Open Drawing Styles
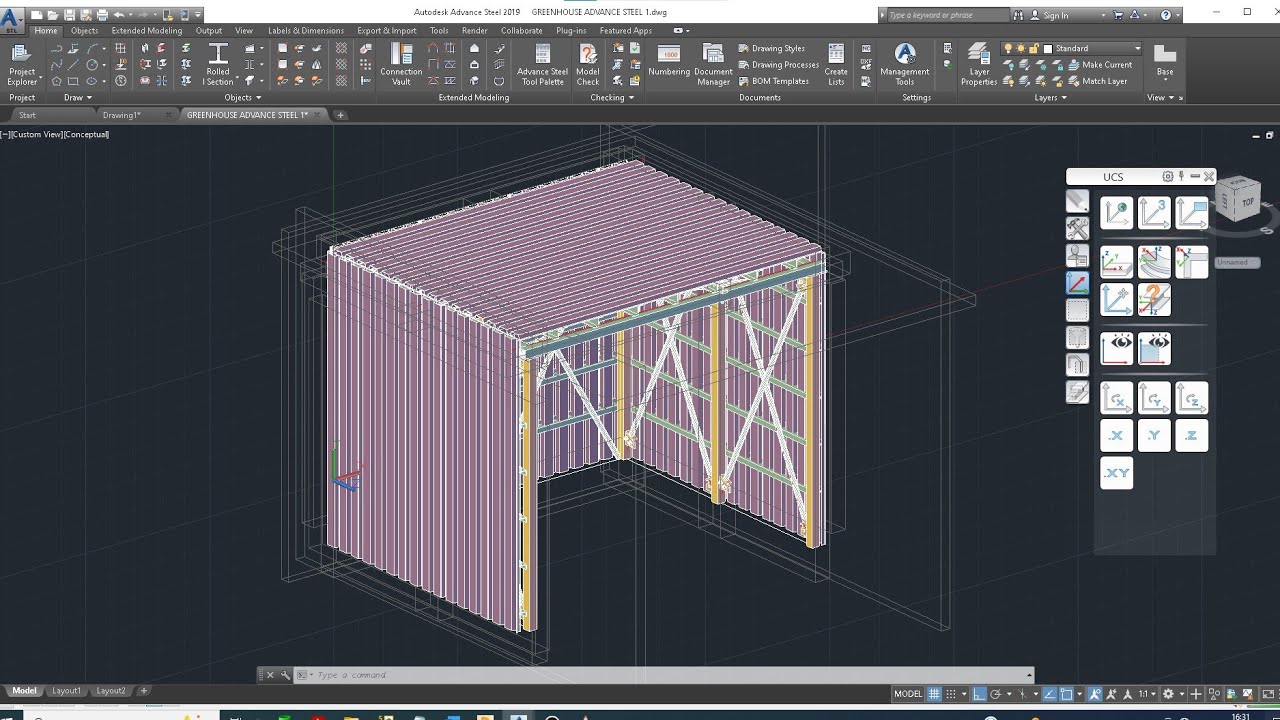Screen dimensions: 1280x720 click(771, 48)
